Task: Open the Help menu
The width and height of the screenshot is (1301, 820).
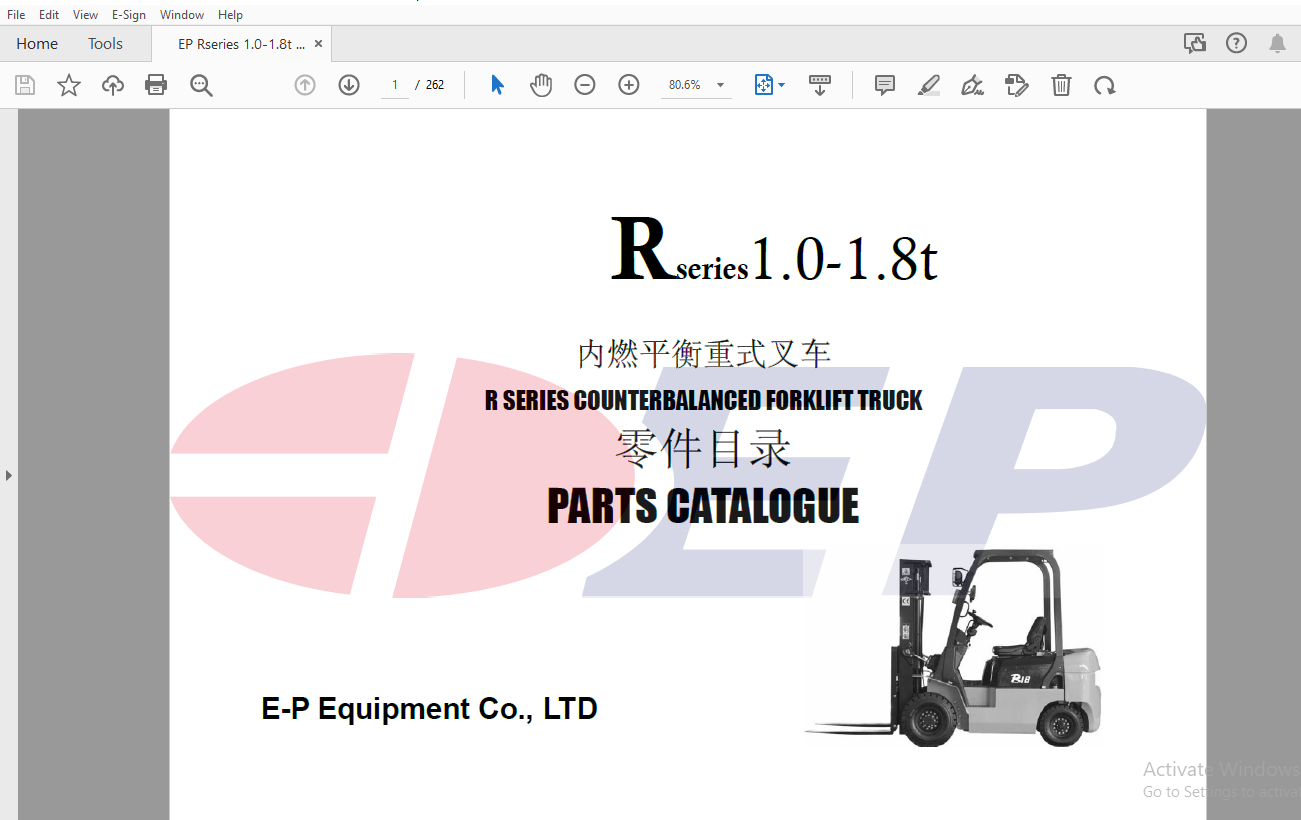Action: coord(230,15)
